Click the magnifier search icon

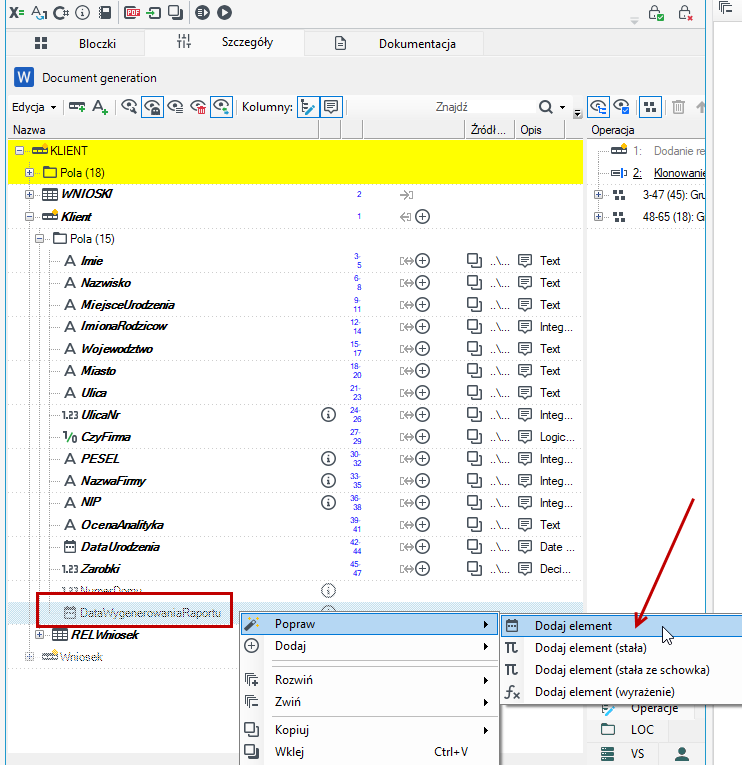[546, 107]
